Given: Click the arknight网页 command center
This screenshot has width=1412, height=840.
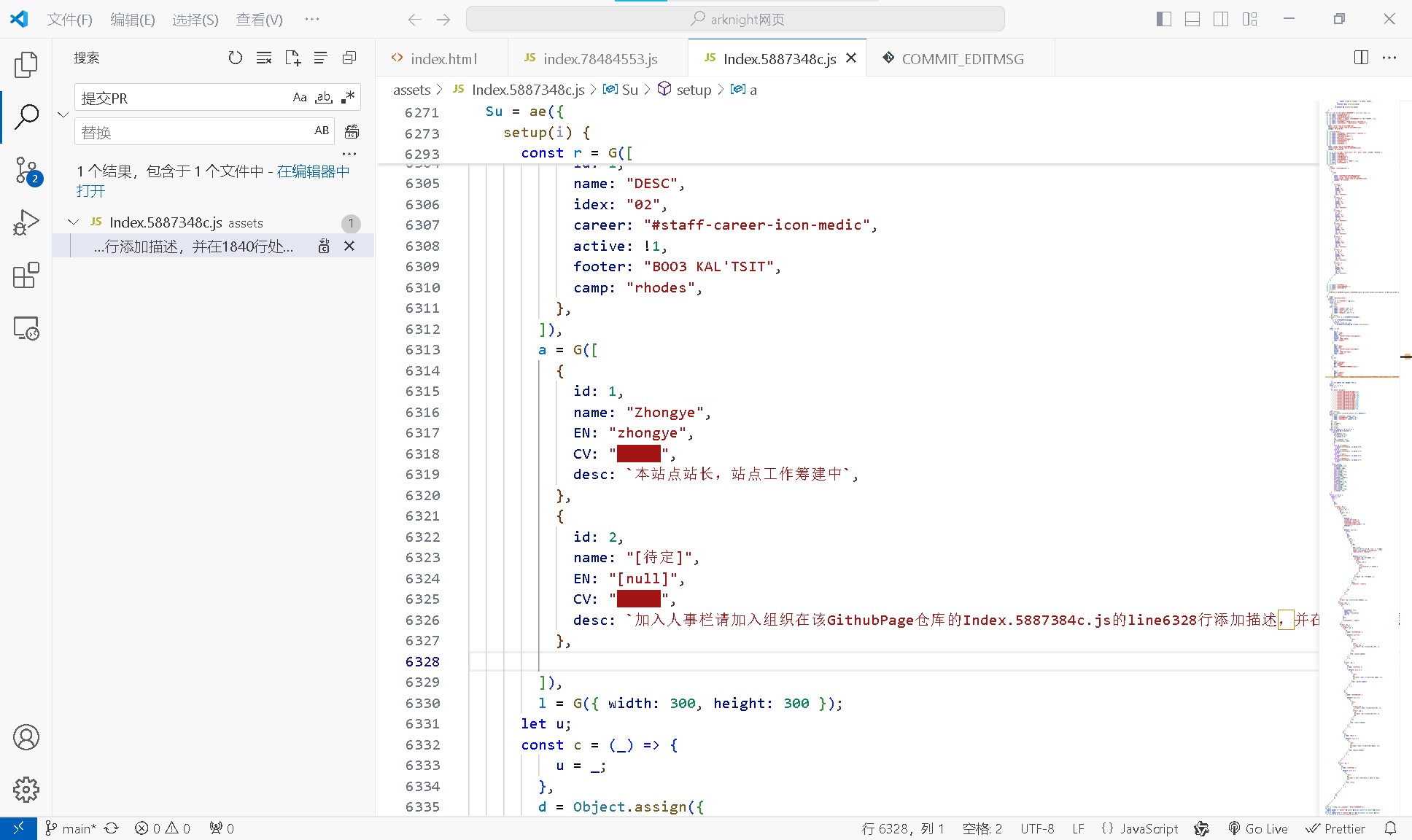Looking at the screenshot, I should (x=735, y=19).
